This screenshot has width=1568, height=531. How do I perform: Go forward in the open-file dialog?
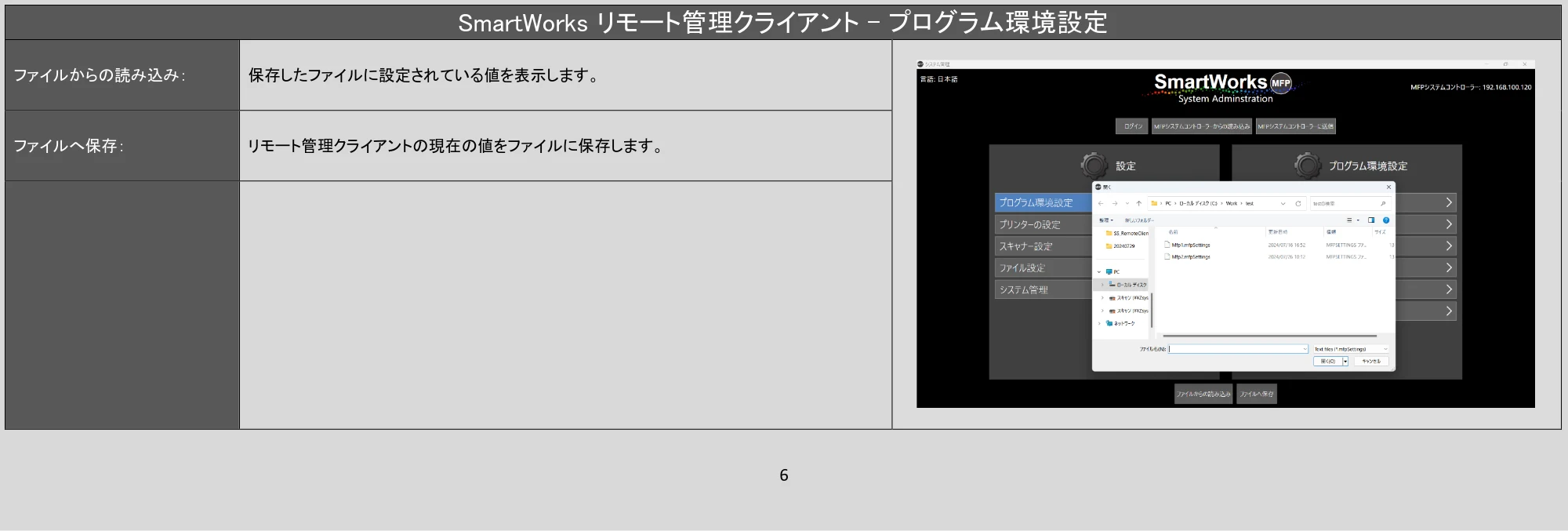coord(1115,203)
